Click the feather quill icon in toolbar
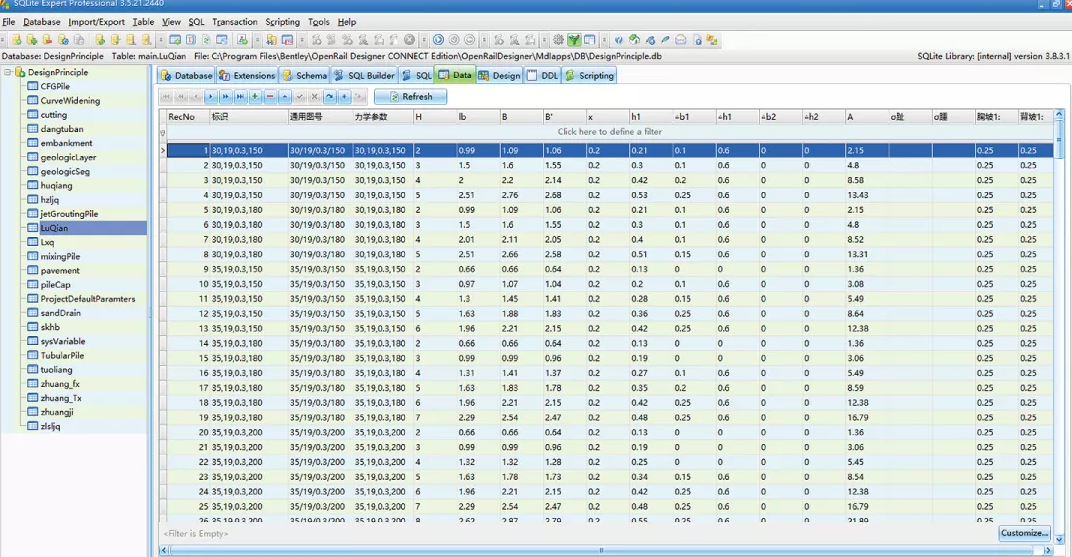Screen dimensions: 1072x557 [x=665, y=40]
